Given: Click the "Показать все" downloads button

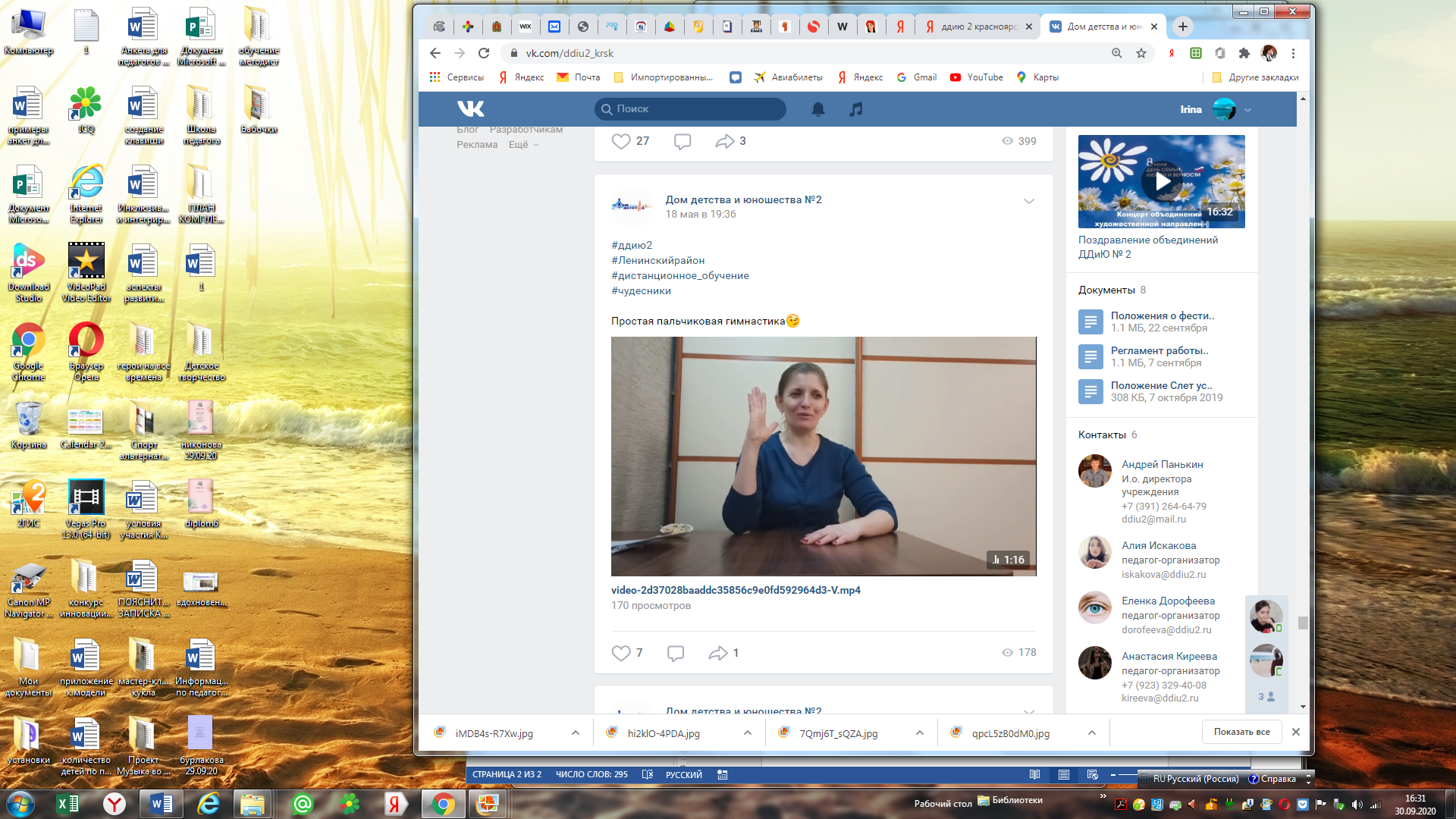Looking at the screenshot, I should (x=1241, y=732).
